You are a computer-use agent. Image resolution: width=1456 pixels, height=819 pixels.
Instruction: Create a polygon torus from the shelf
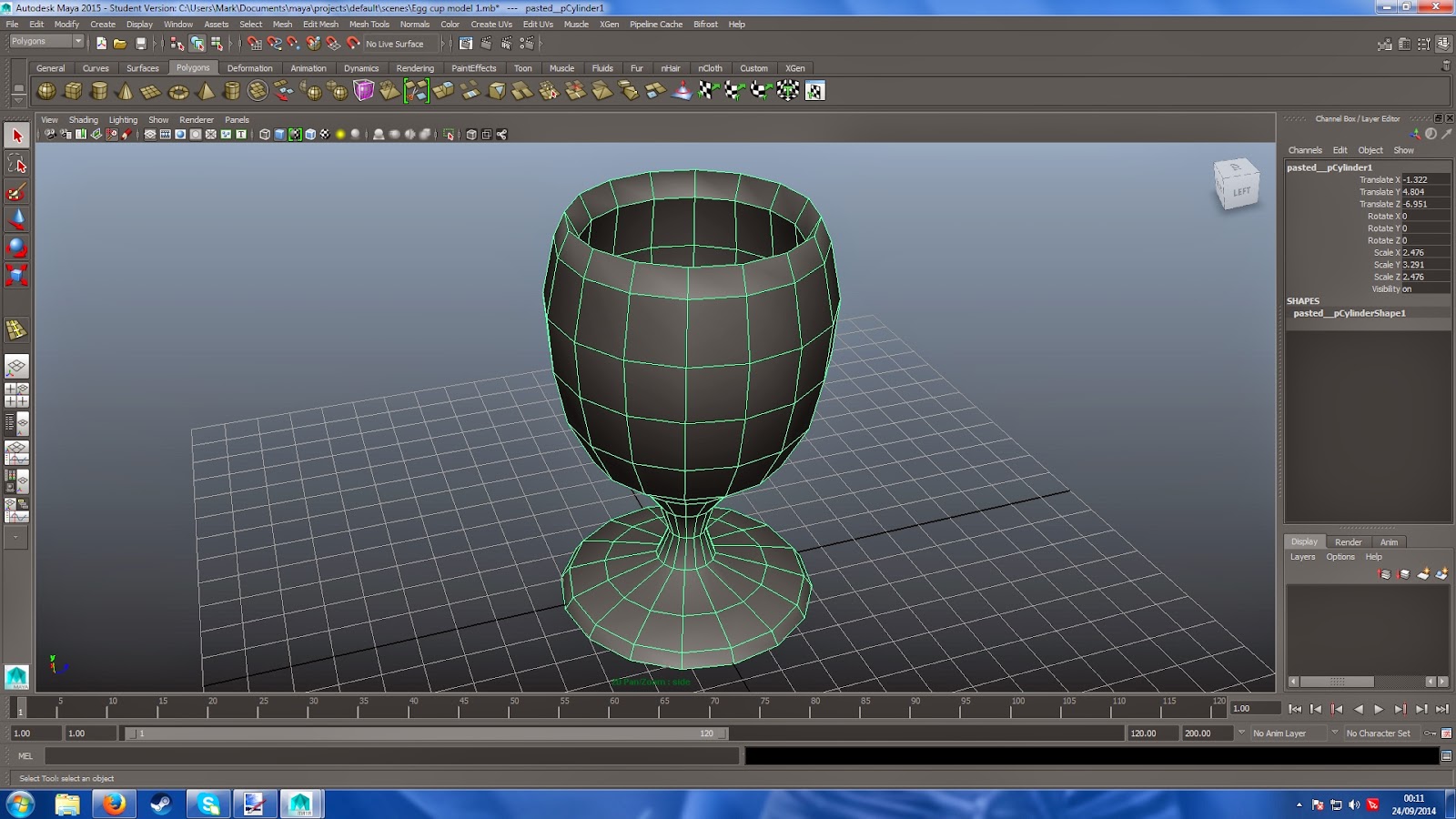178,91
